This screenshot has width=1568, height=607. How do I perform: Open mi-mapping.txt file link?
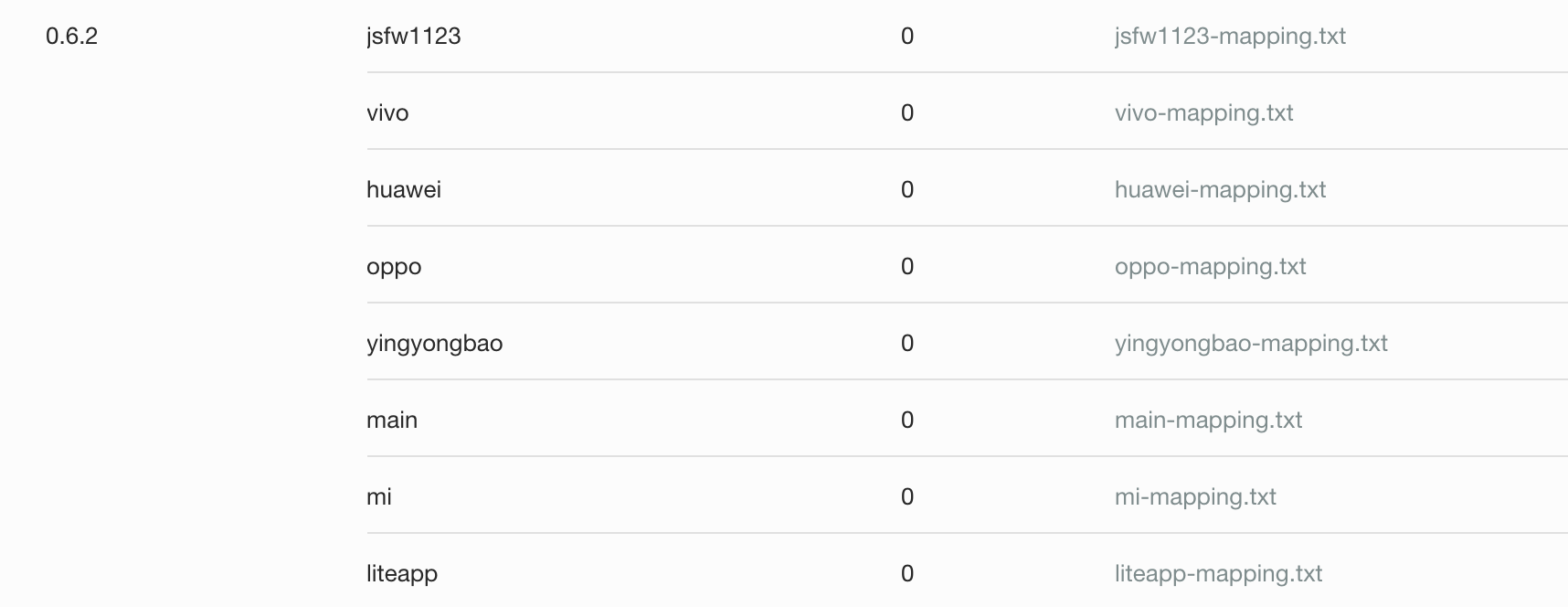[1195, 497]
